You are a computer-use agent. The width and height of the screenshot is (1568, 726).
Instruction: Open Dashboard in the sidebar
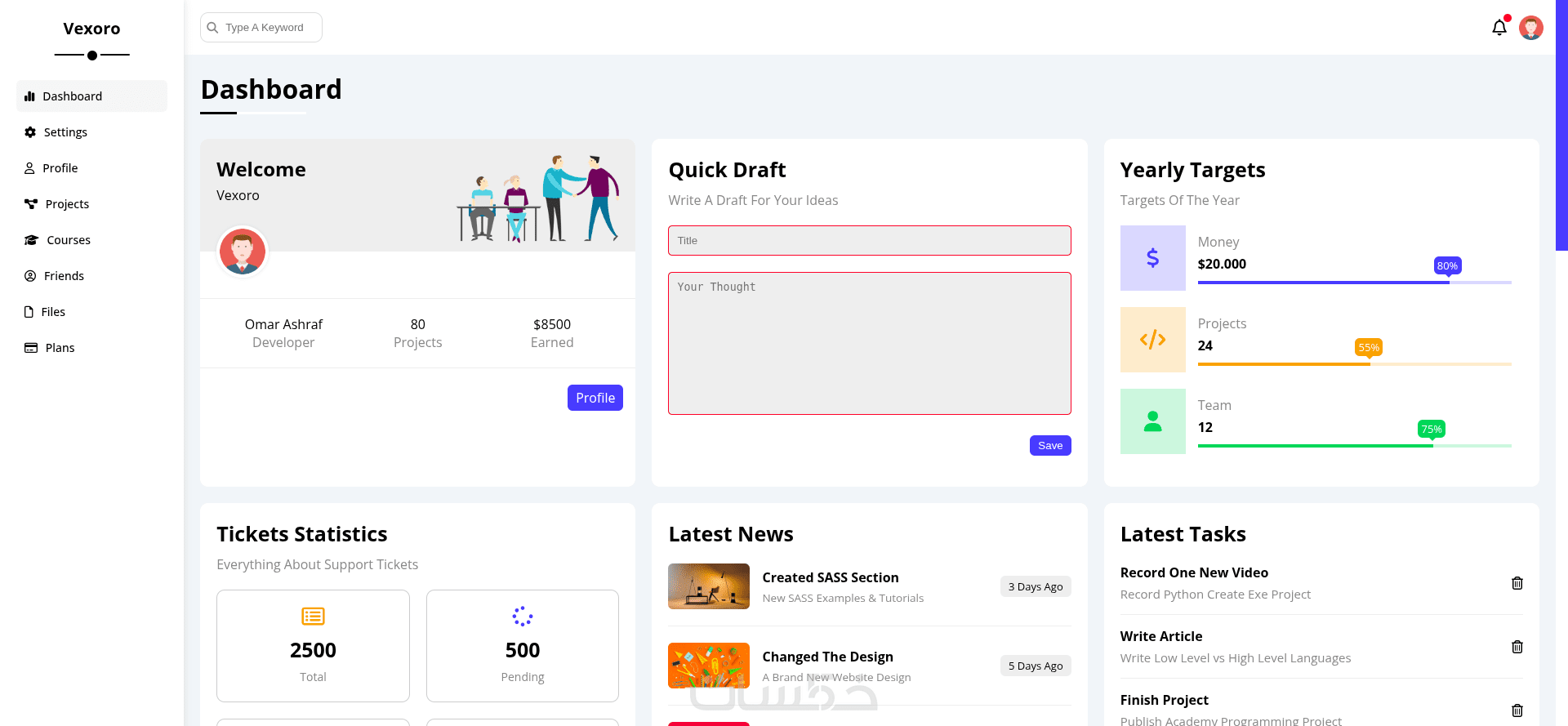(91, 96)
